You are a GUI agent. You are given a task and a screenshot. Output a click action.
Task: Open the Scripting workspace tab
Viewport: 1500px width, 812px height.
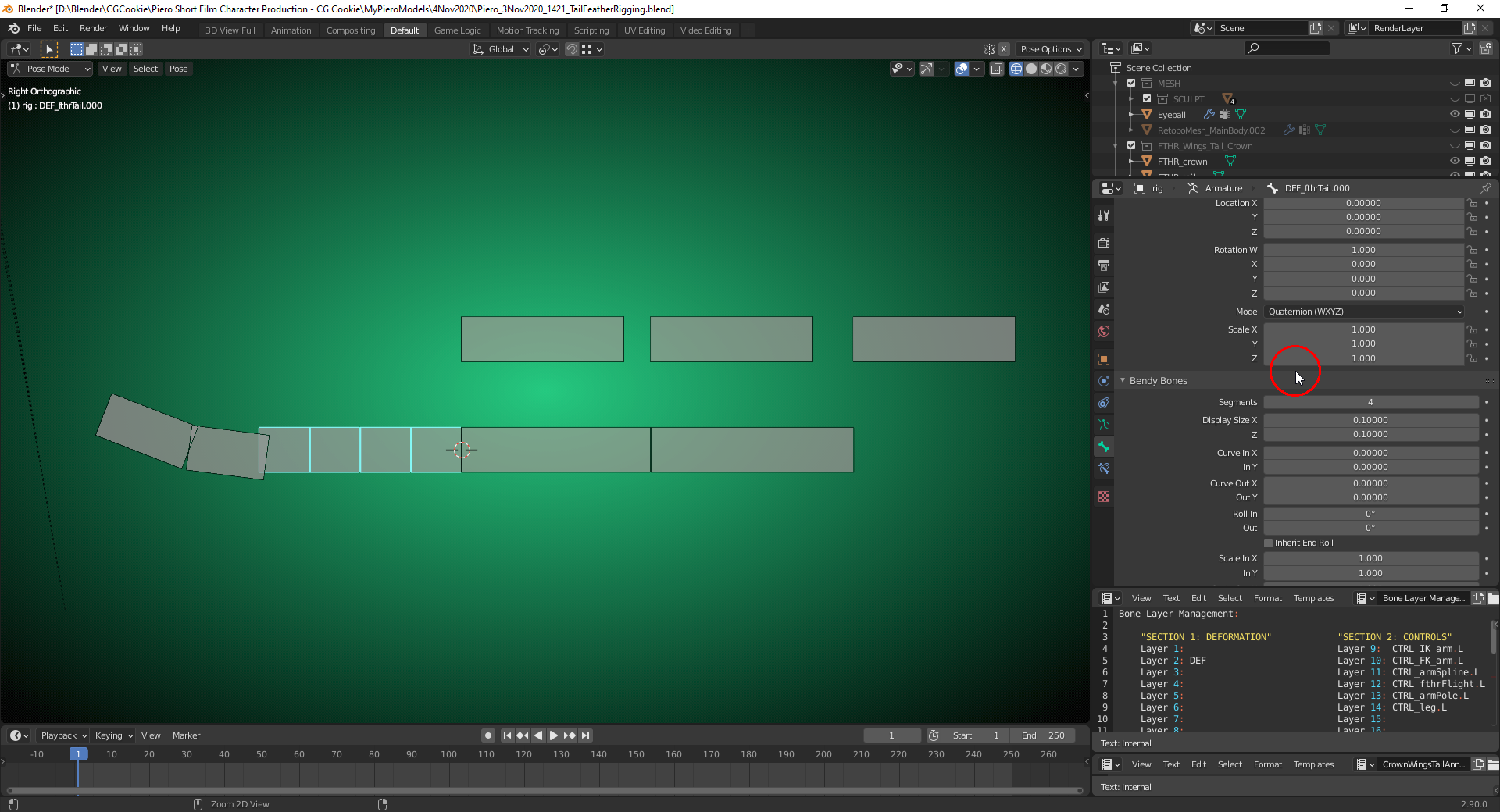[591, 30]
